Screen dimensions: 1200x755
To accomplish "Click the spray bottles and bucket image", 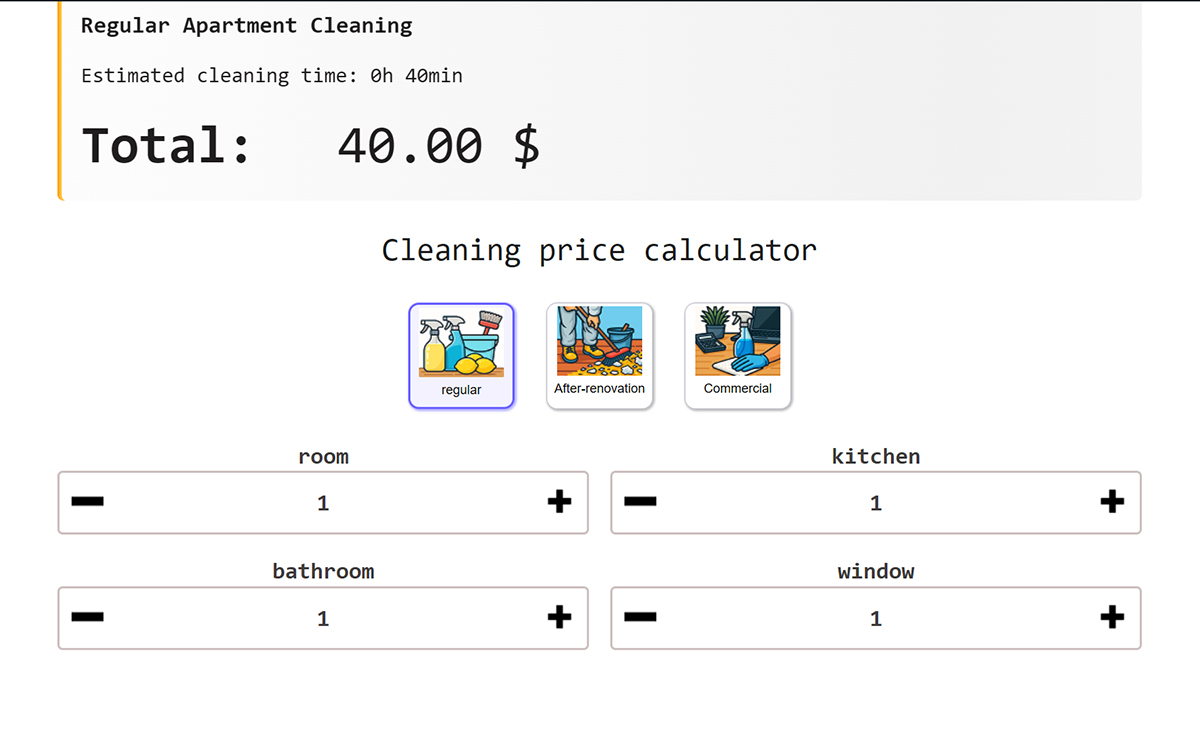I will pyautogui.click(x=461, y=341).
